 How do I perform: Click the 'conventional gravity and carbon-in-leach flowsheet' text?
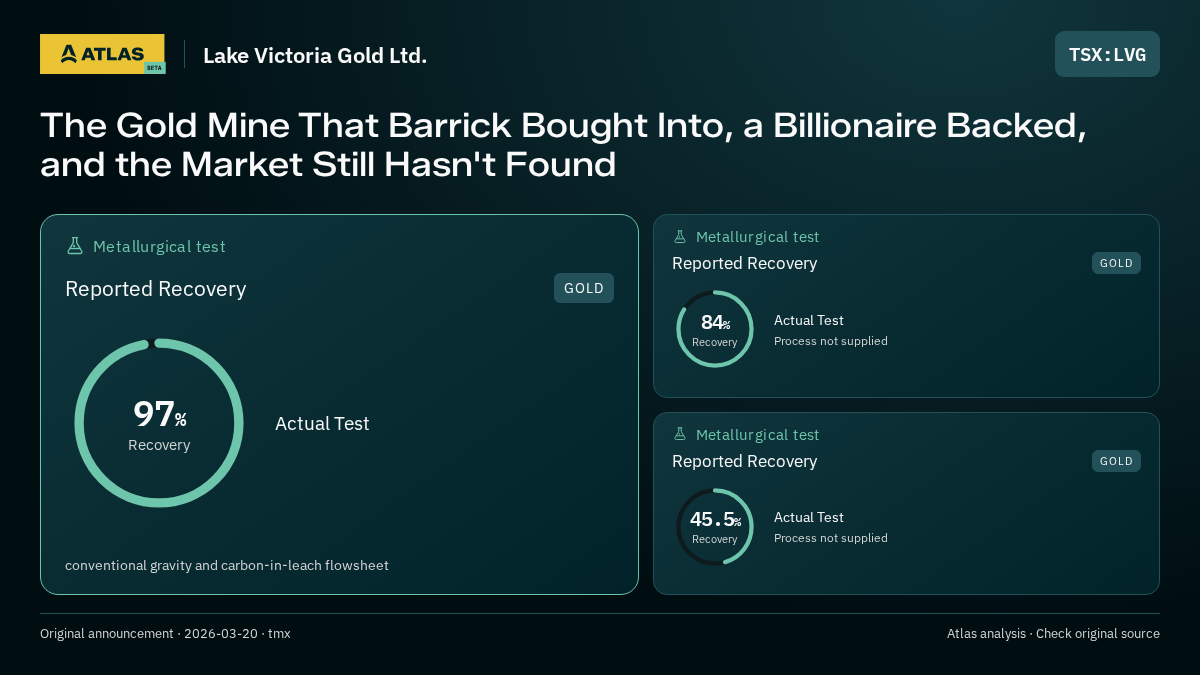pos(227,565)
